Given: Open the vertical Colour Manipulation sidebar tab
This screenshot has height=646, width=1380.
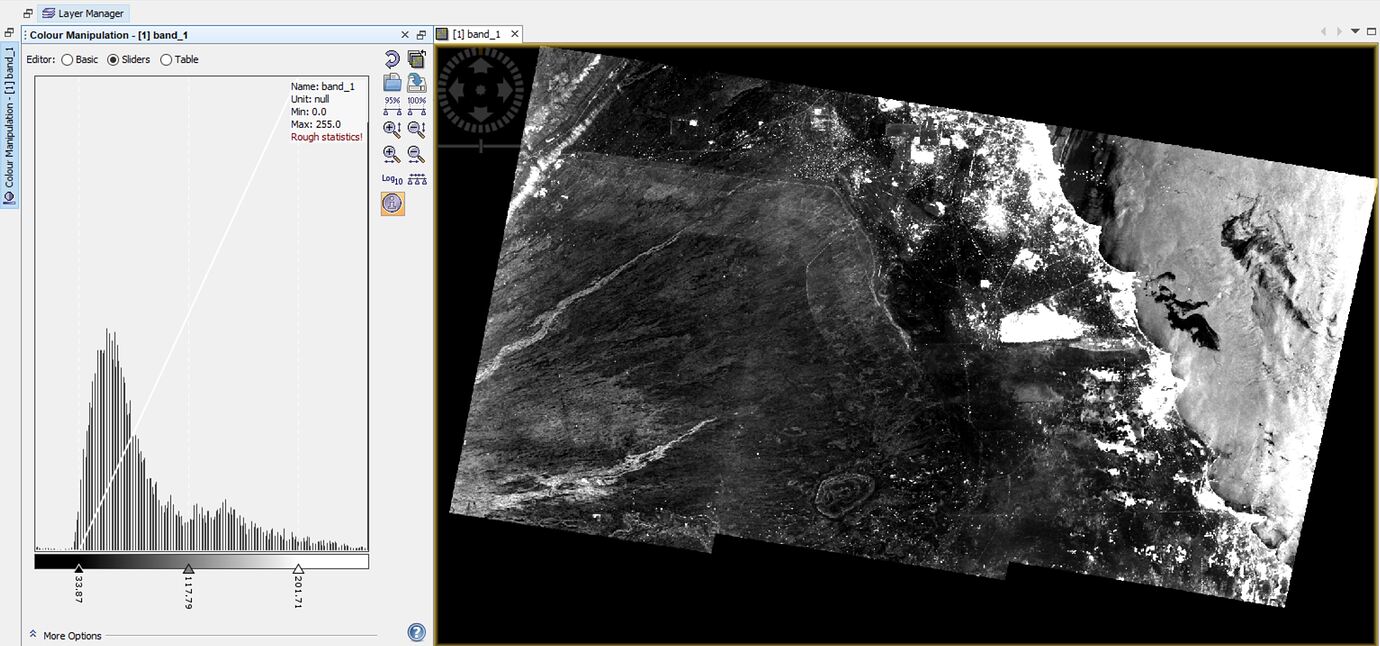Looking at the screenshot, I should (10, 125).
